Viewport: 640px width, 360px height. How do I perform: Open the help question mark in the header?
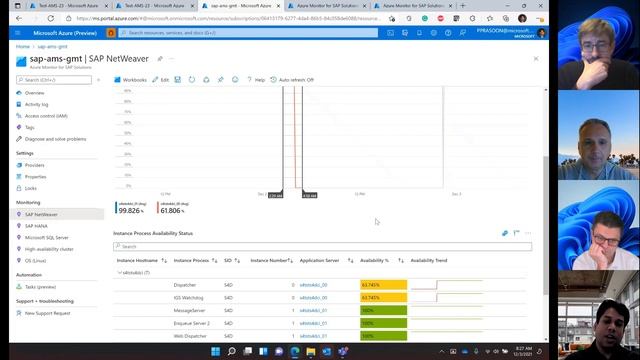pyautogui.click(x=448, y=33)
